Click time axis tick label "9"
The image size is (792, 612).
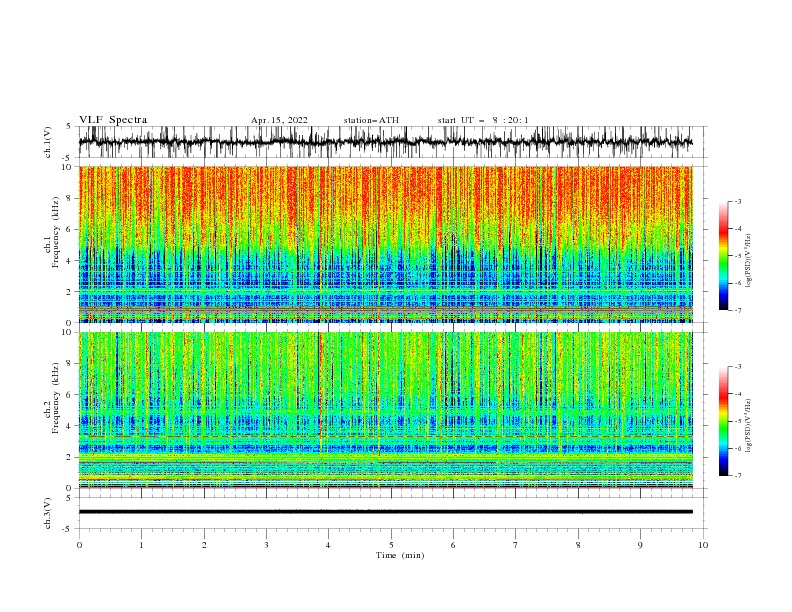coord(640,545)
